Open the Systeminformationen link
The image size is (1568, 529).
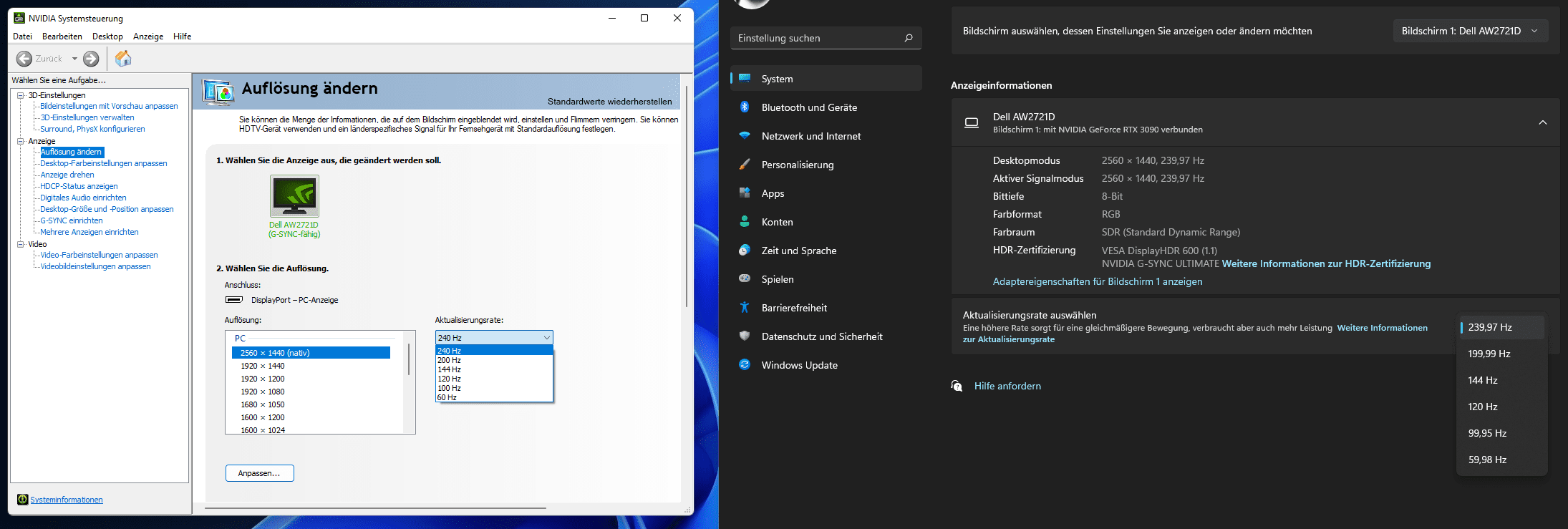point(67,500)
